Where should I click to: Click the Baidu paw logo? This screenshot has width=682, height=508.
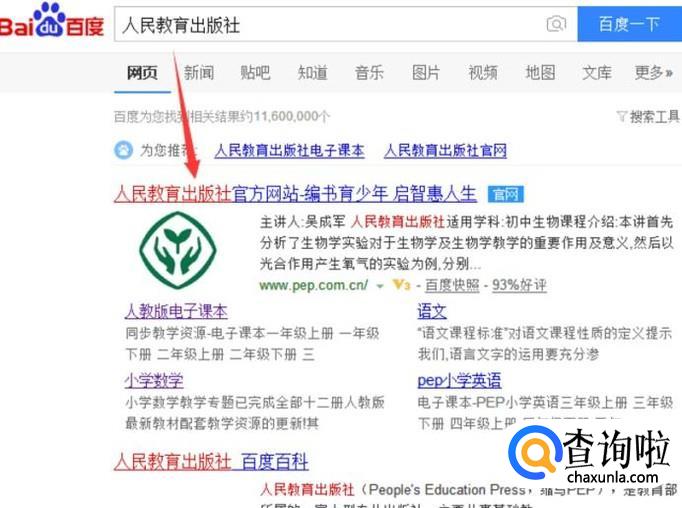tap(52, 20)
